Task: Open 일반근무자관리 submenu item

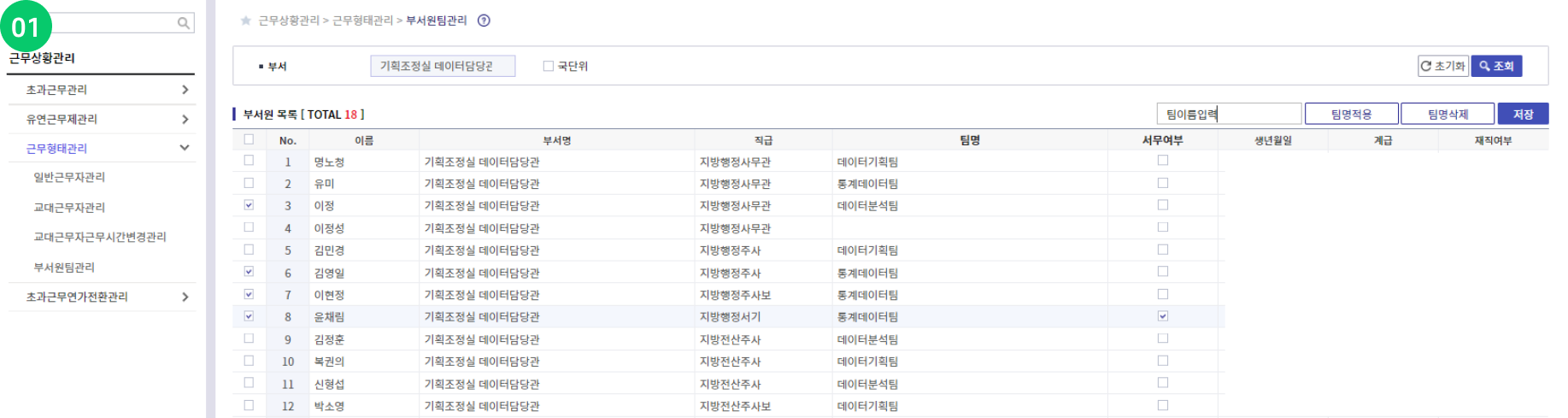Action: click(69, 177)
